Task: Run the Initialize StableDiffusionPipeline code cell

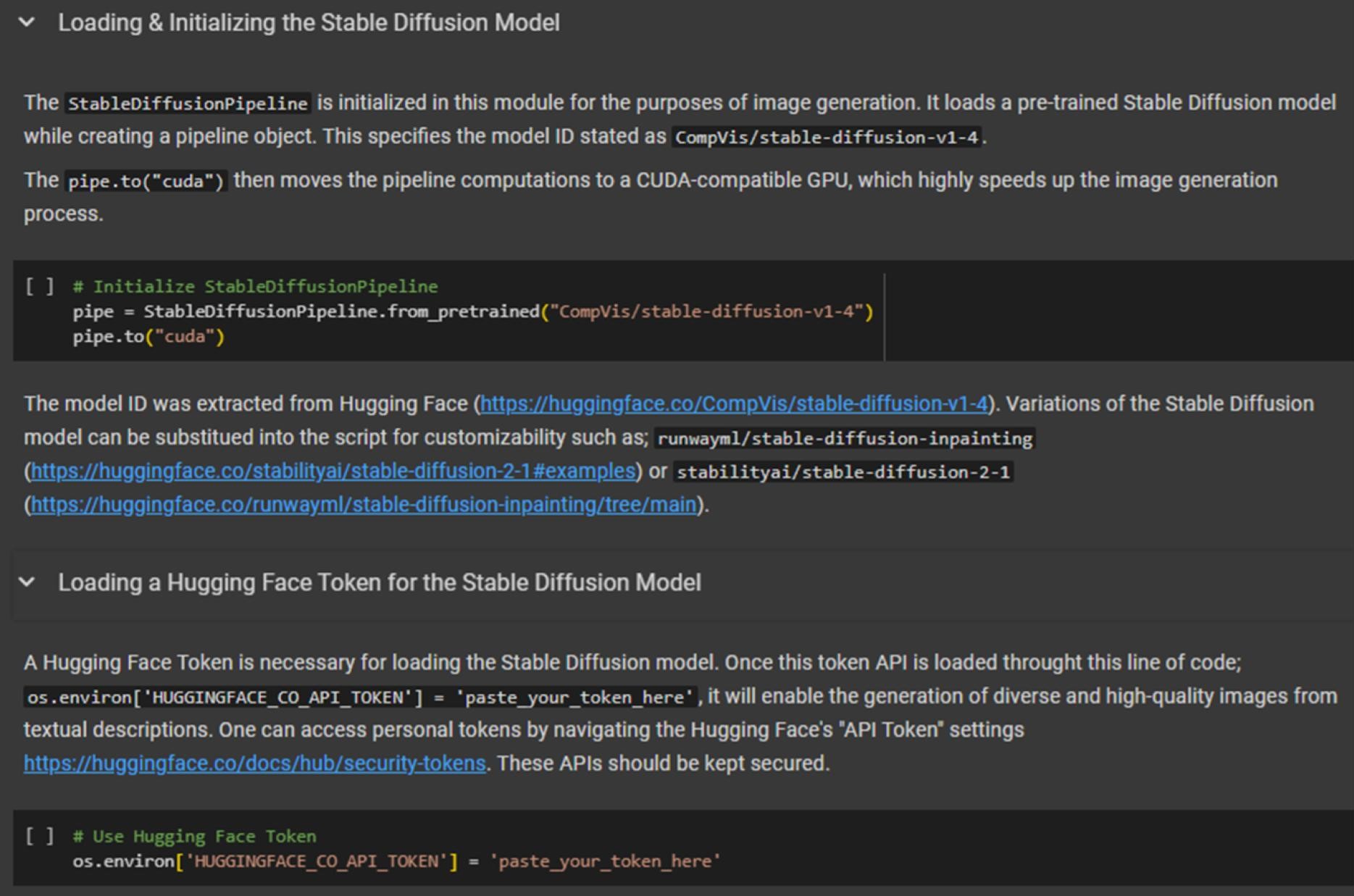Action: [39, 287]
